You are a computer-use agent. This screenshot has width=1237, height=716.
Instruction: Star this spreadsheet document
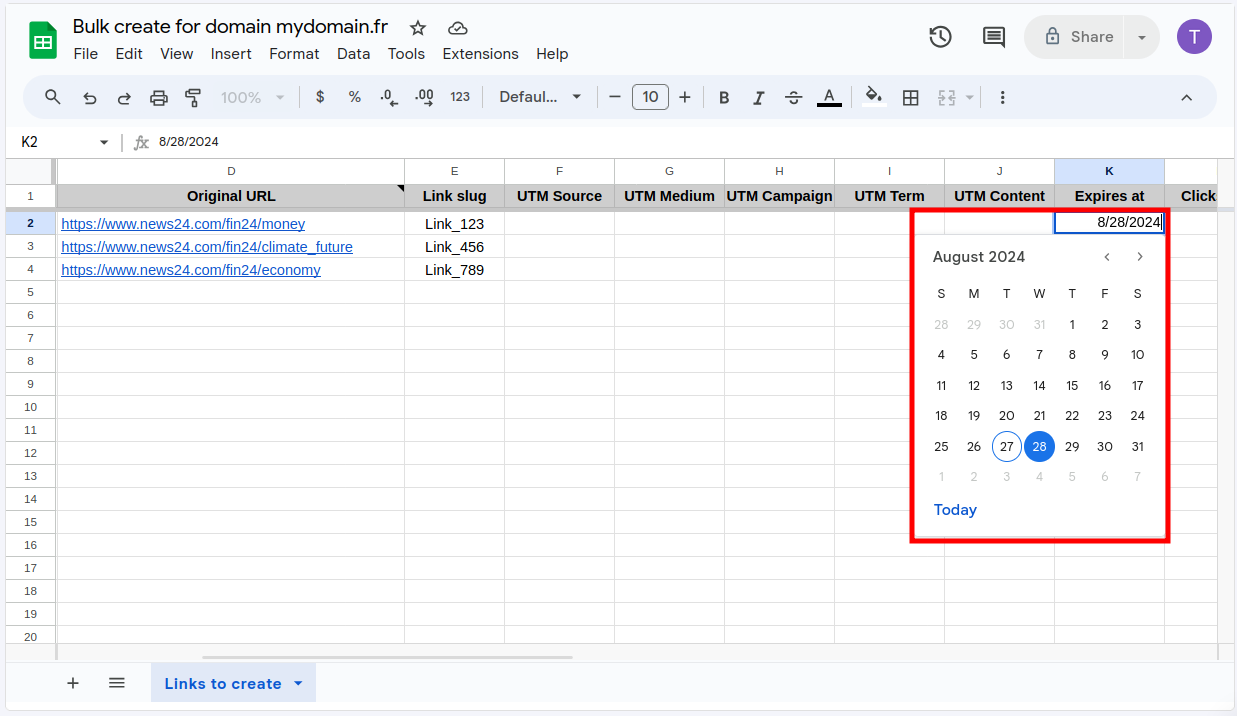click(x=418, y=28)
